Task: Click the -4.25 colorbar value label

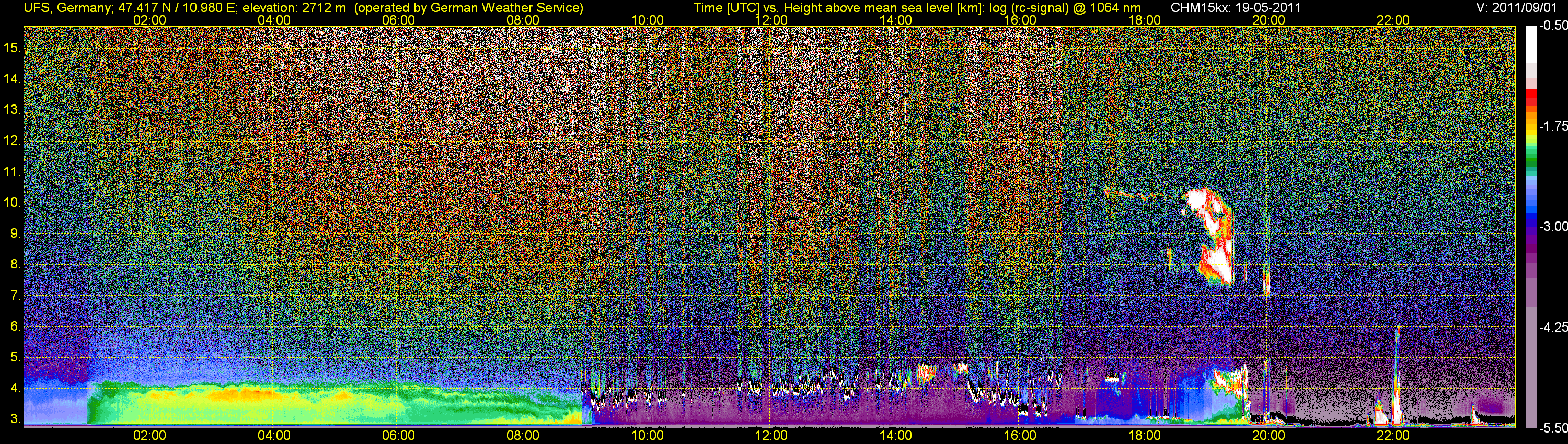Action: click(1553, 327)
